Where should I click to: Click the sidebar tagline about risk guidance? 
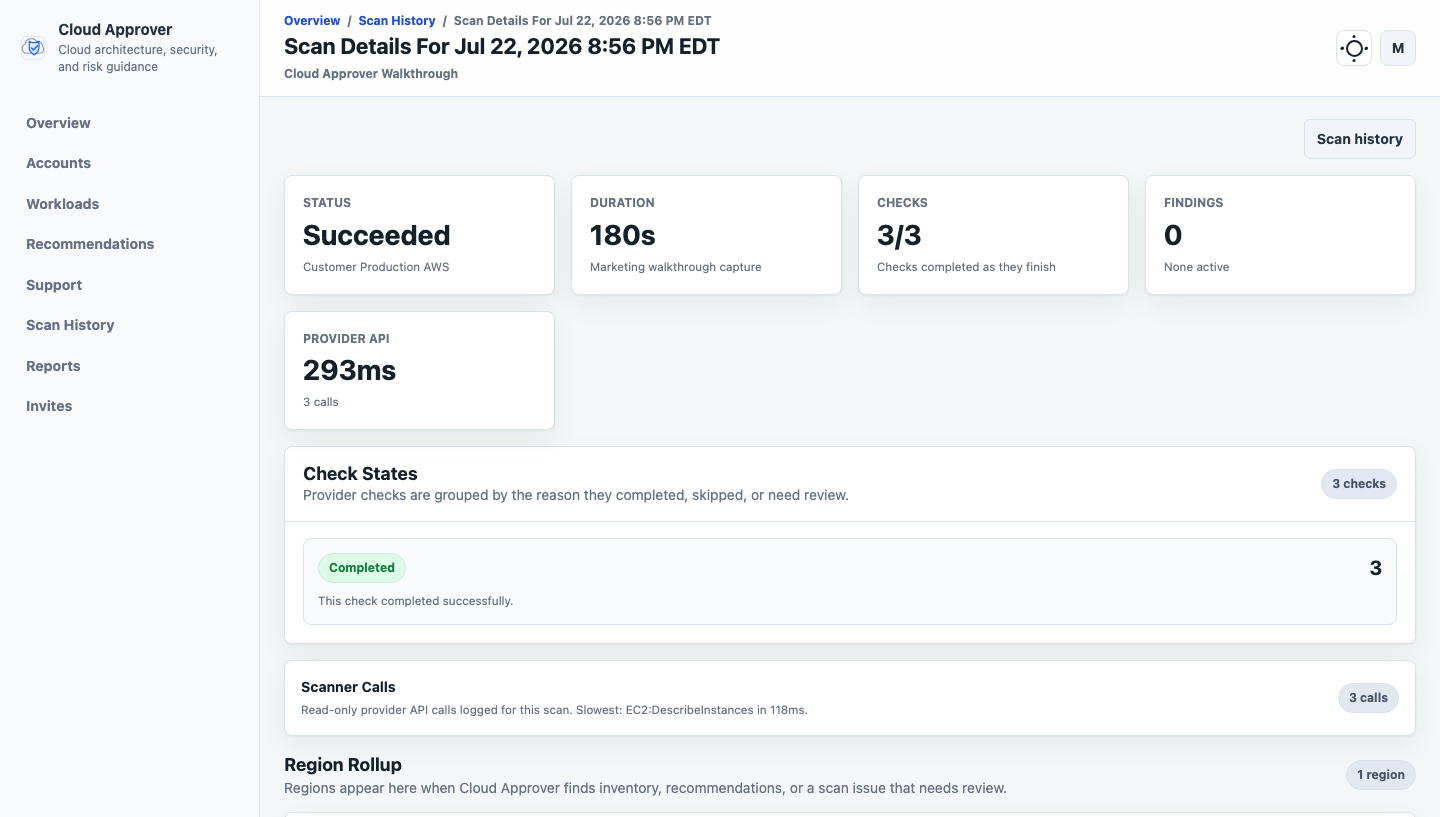(x=138, y=58)
